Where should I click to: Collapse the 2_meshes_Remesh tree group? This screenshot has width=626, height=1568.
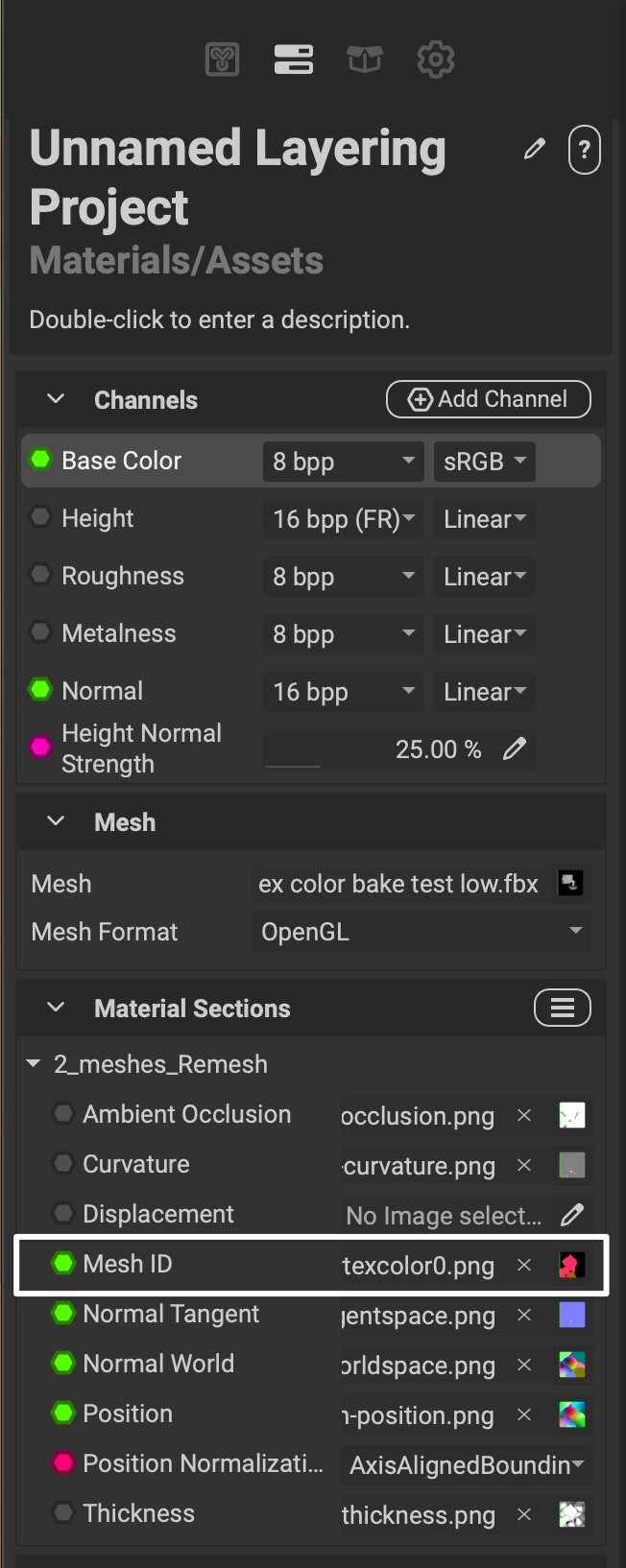34,1064
